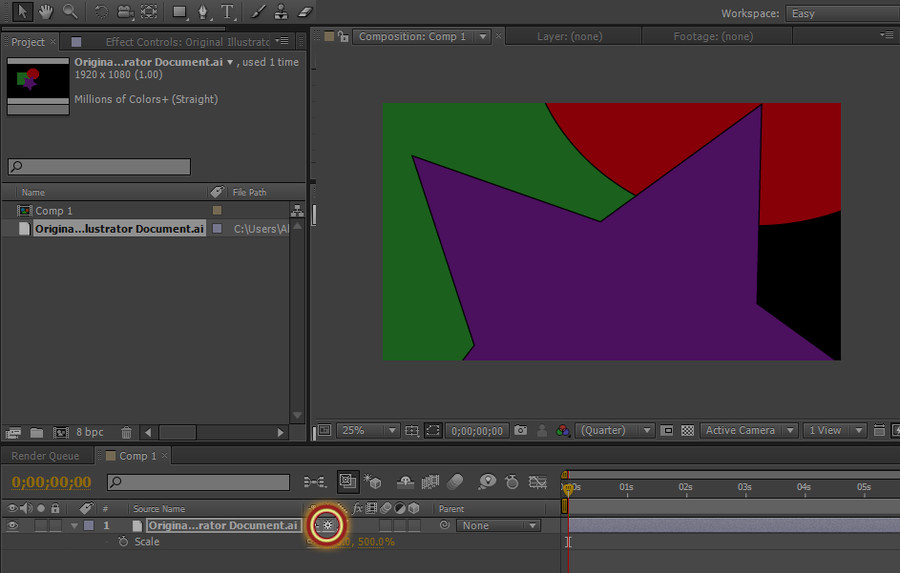This screenshot has height=573, width=900.
Task: Toggle the Scale property stopwatch
Action: click(x=123, y=541)
